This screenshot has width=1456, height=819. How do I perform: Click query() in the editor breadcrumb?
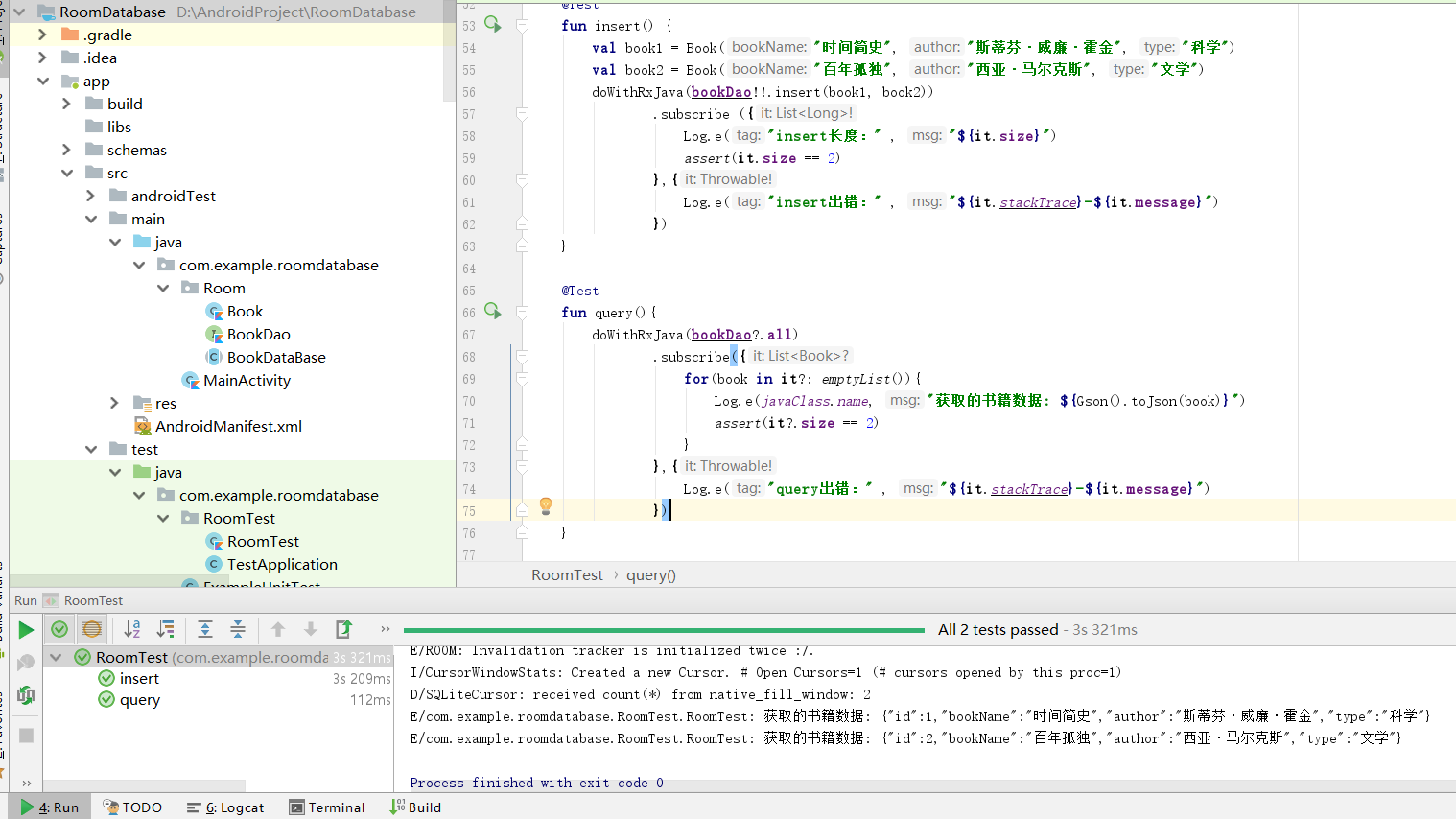click(x=651, y=574)
